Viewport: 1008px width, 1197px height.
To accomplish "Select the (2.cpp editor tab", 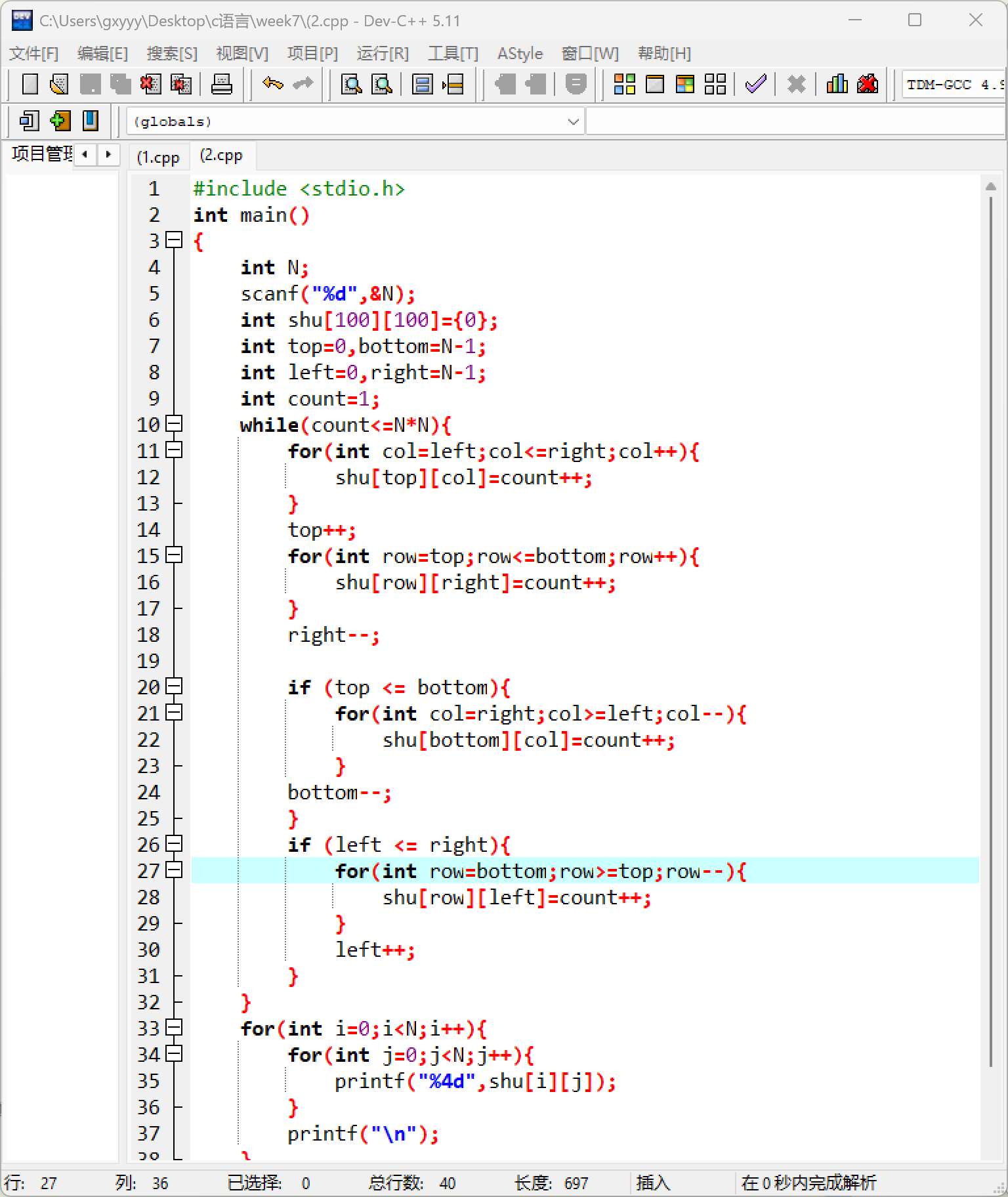I will [222, 156].
